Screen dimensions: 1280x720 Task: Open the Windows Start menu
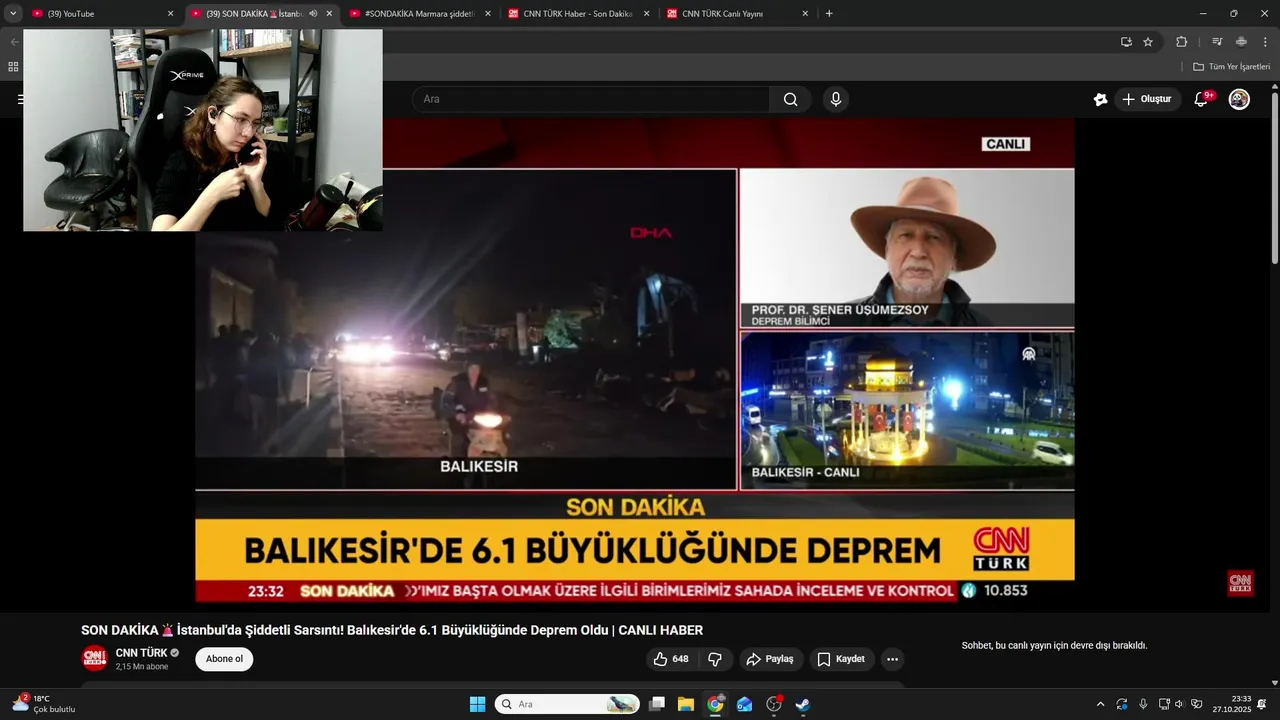(477, 704)
